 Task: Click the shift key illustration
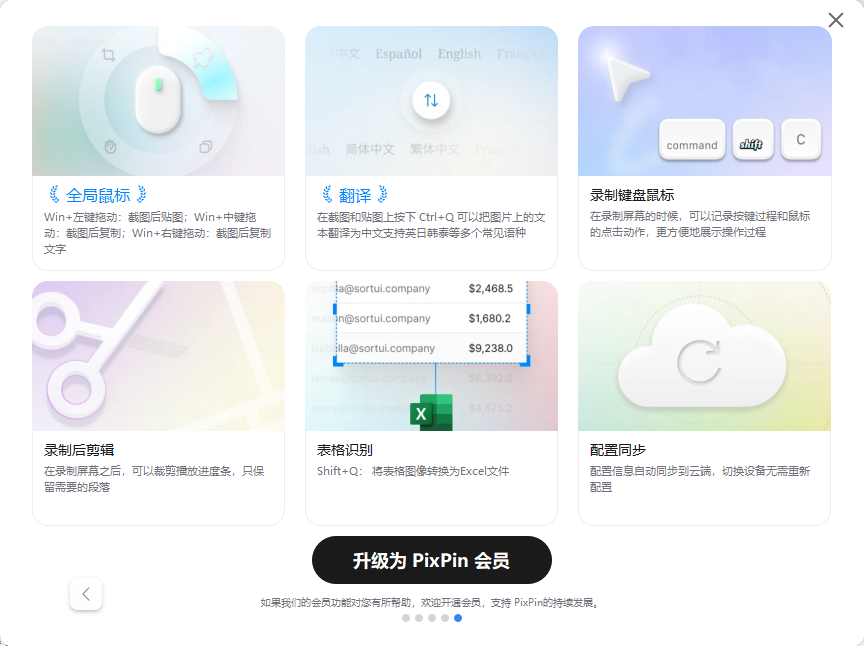pos(753,140)
